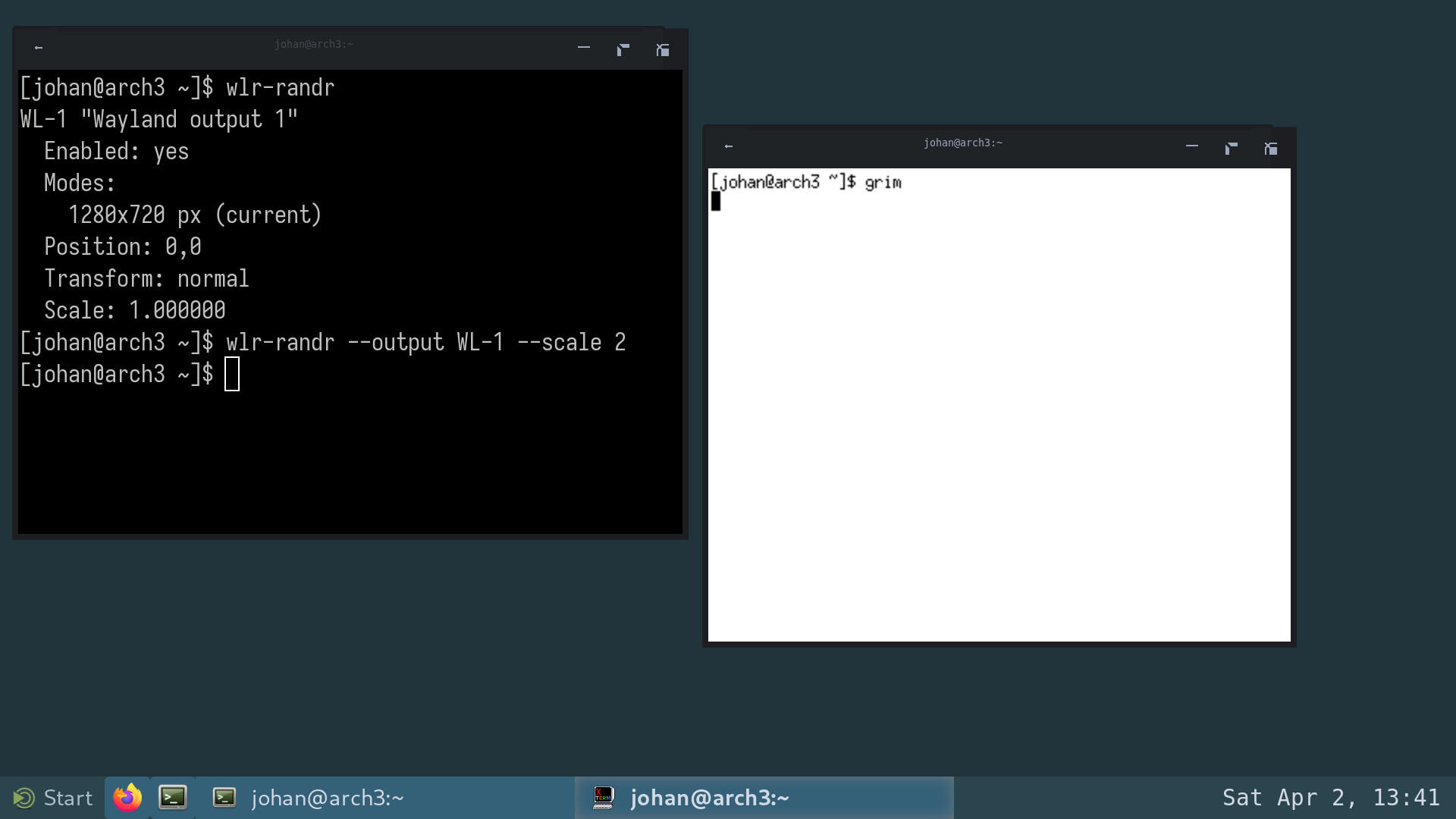
Task: Minimize the right terminal window
Action: 1191,146
